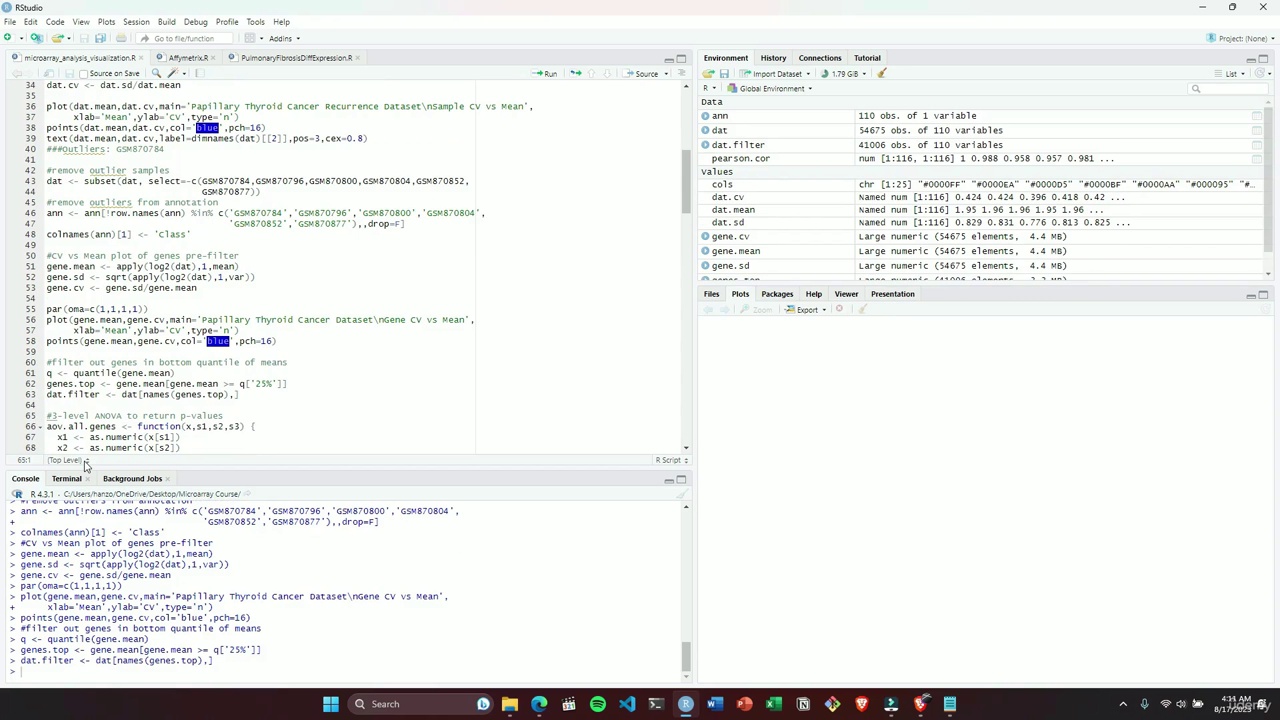
Task: Clear environment objects with broom icon
Action: click(882, 73)
